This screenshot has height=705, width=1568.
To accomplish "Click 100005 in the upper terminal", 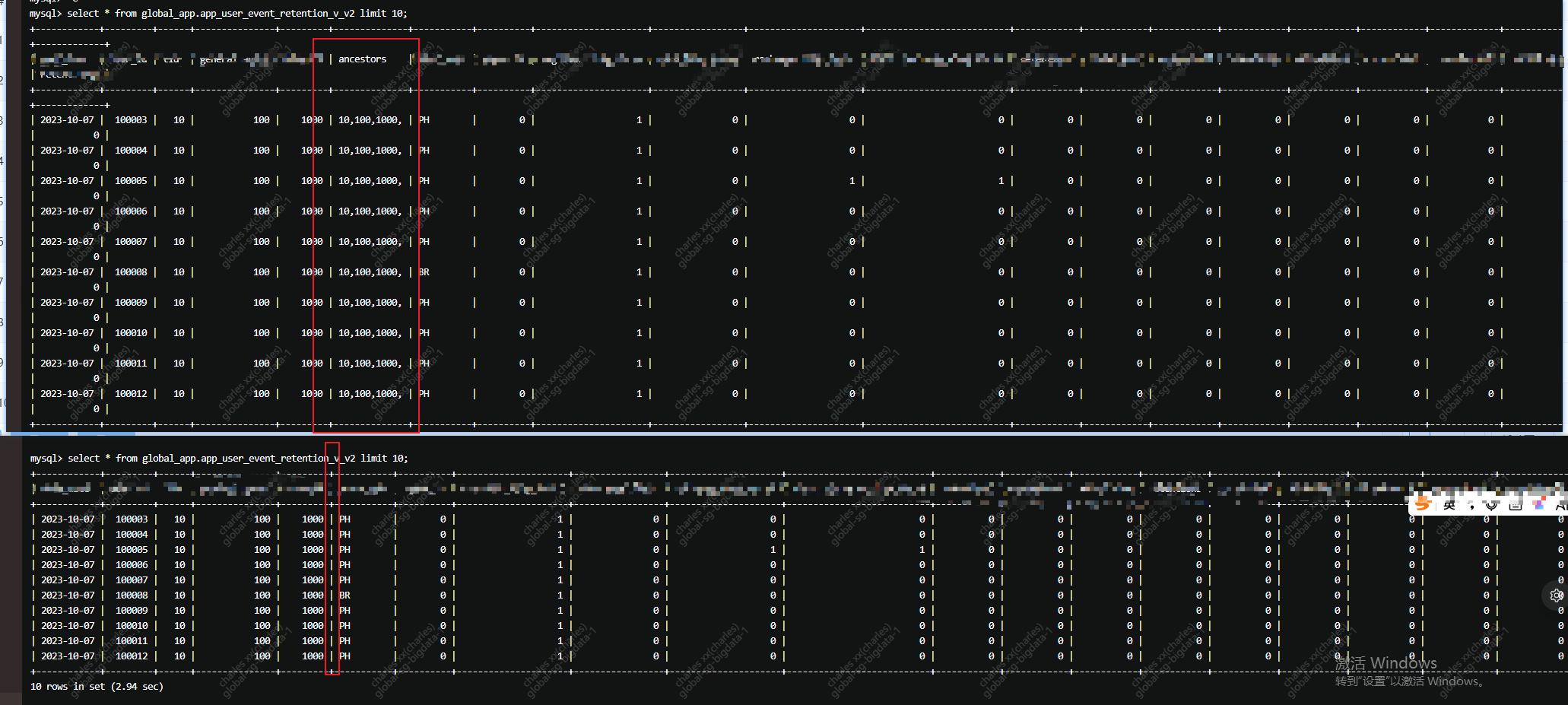I will pyautogui.click(x=131, y=180).
